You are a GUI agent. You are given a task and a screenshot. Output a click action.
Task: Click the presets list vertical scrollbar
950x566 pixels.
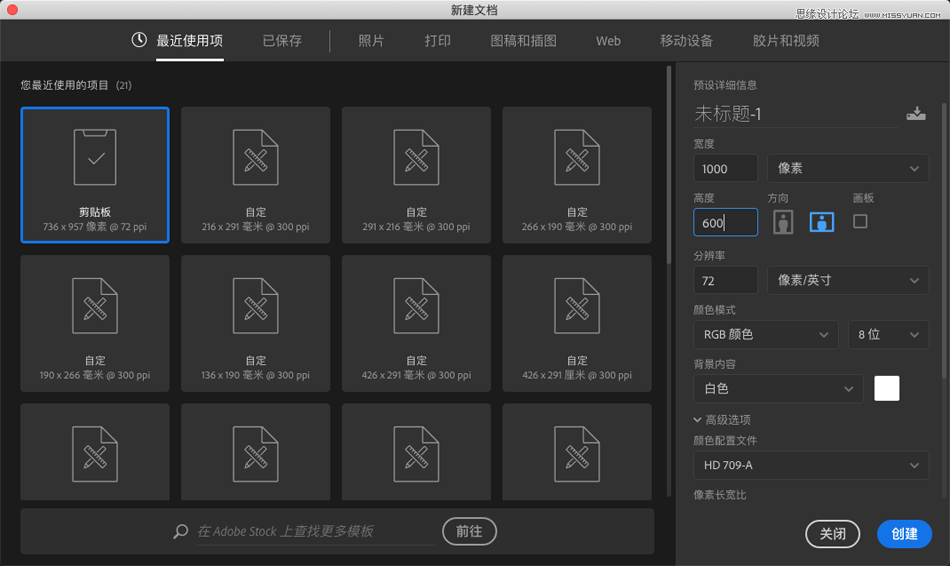pyautogui.click(x=669, y=165)
